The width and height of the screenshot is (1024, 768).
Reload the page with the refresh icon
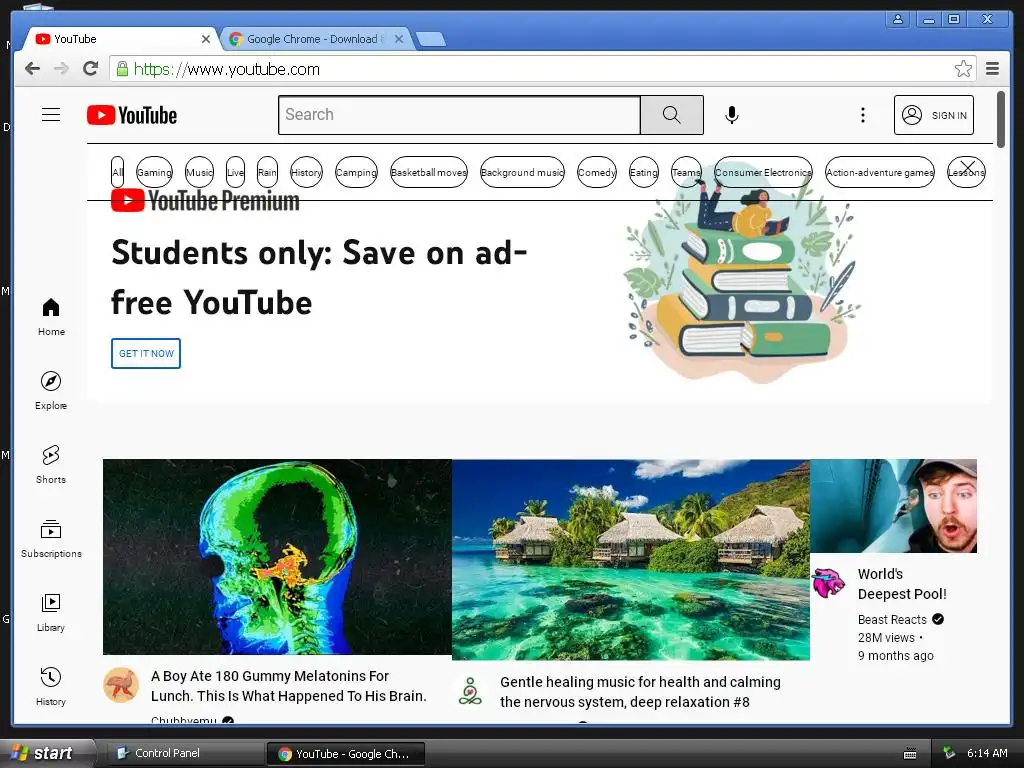point(91,69)
